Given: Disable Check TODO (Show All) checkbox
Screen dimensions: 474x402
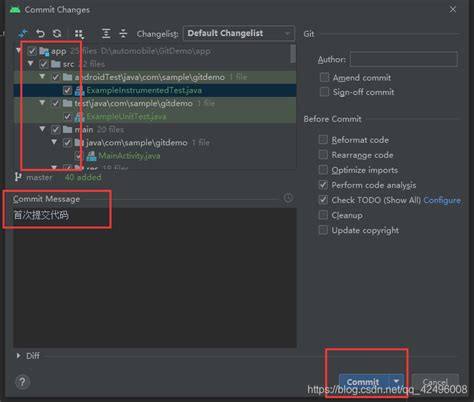Looking at the screenshot, I should [323, 200].
